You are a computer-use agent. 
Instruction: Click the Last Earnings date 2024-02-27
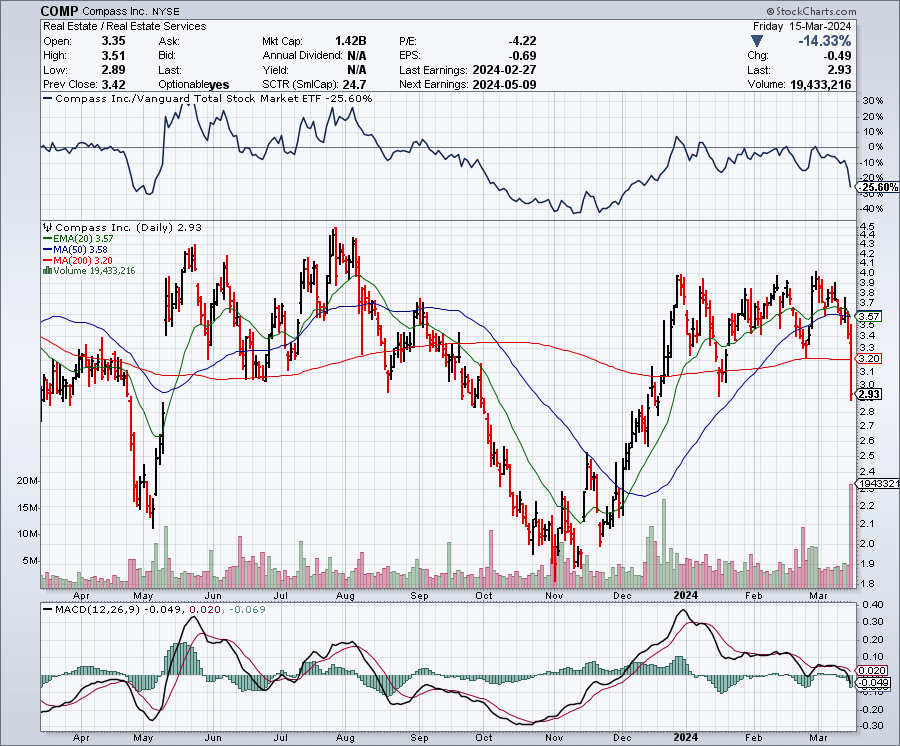(x=505, y=70)
